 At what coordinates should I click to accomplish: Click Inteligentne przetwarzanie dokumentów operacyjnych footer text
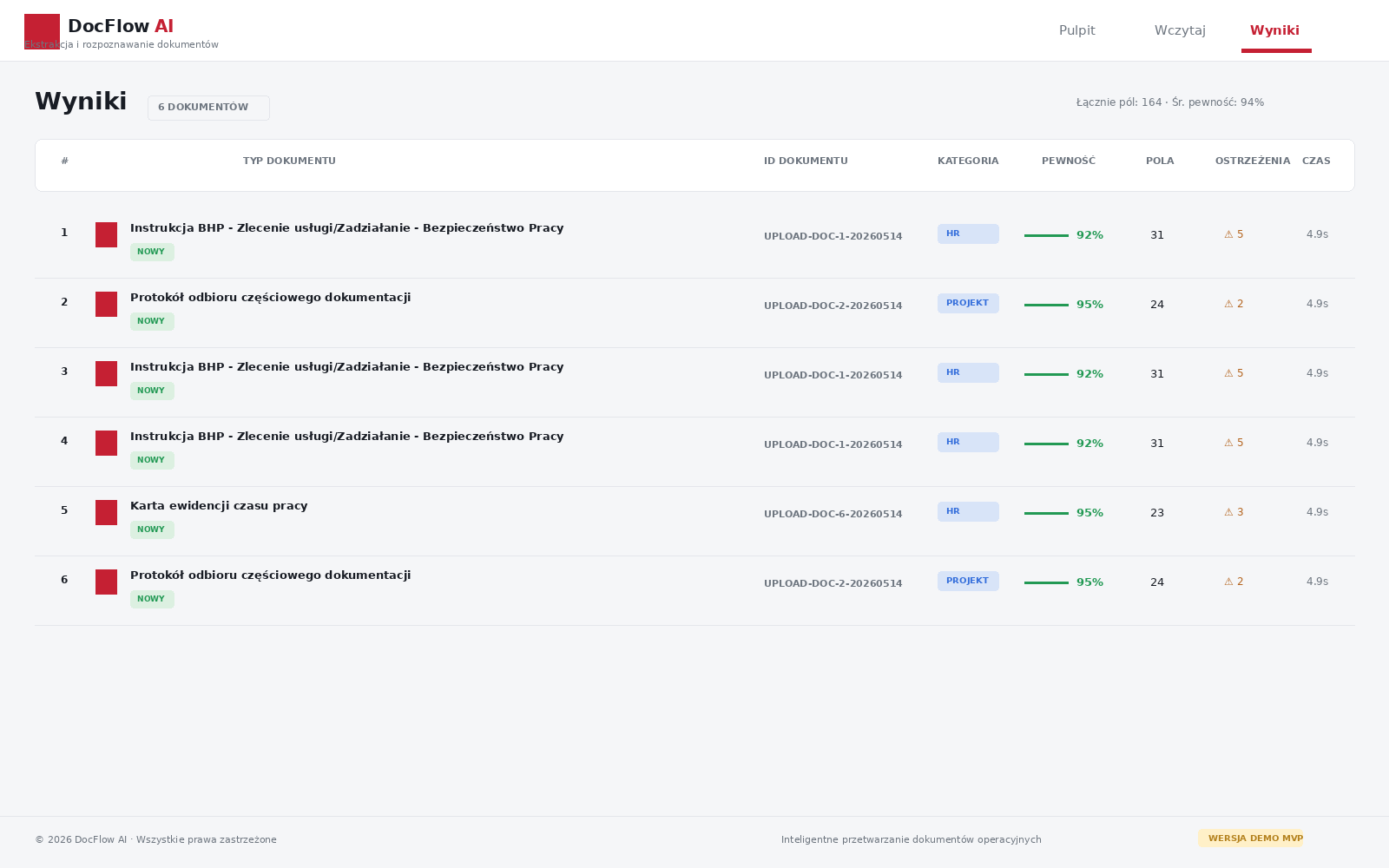coord(912,839)
